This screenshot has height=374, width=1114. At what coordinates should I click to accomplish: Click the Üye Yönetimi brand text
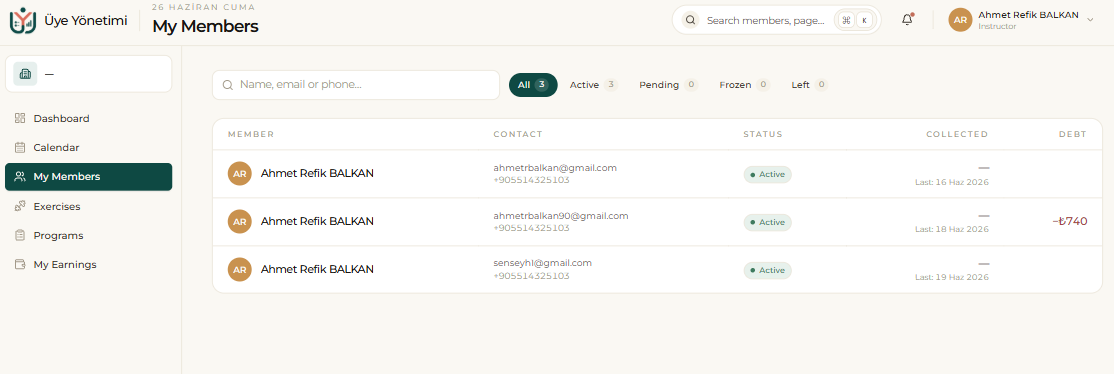(86, 21)
